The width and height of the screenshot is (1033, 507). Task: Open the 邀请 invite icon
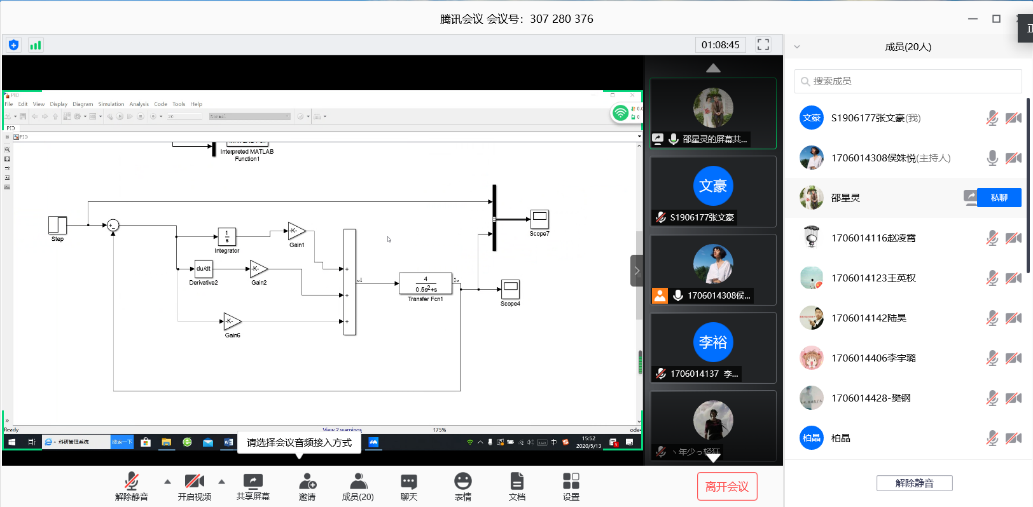(307, 482)
